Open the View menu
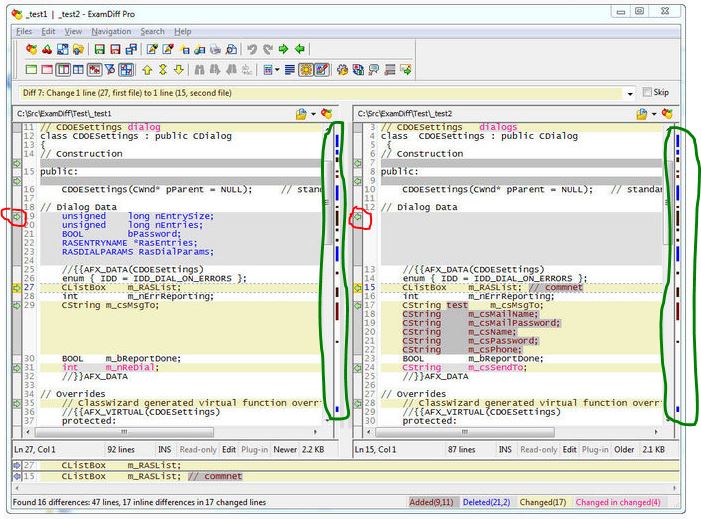This screenshot has height=519, width=701. coord(73,31)
